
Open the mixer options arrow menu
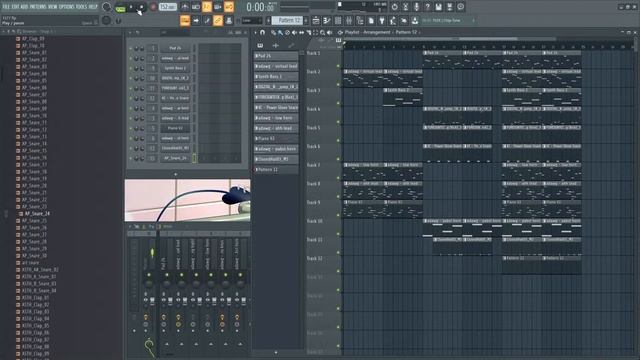coord(130,227)
